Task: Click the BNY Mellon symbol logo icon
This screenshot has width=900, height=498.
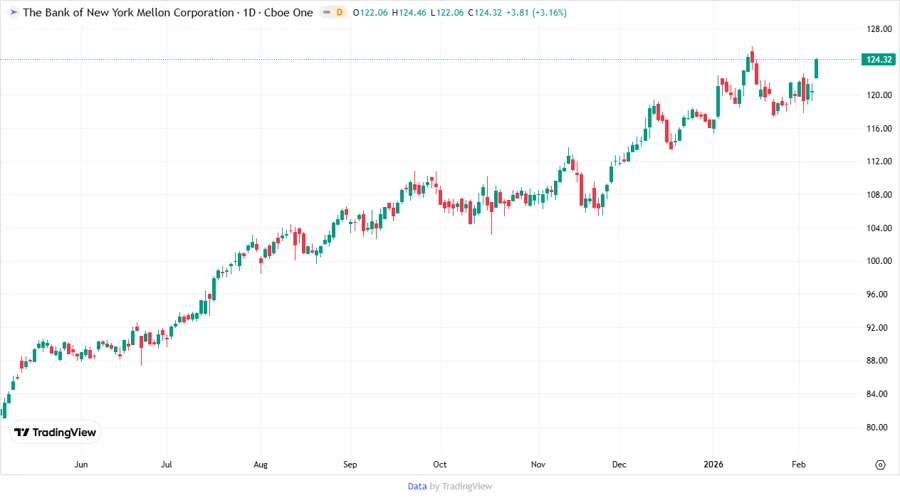Action: pyautogui.click(x=13, y=12)
